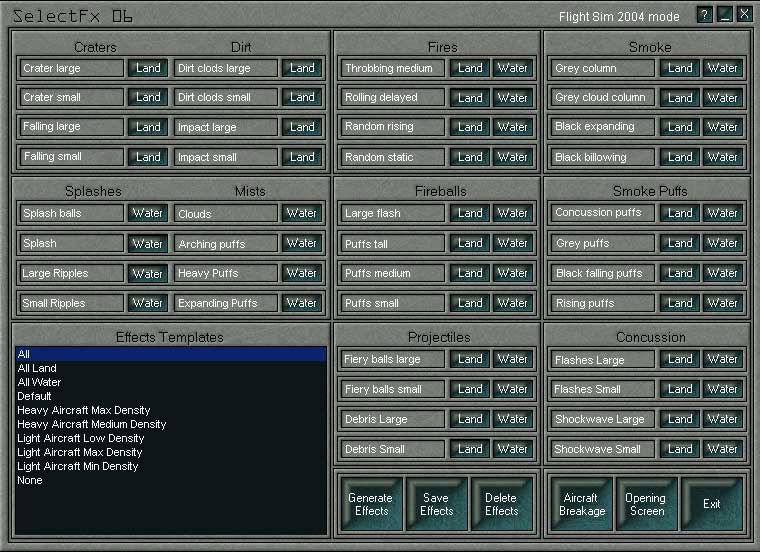The image size is (760, 552).
Task: Toggle Land for Concussion puffs
Action: [x=680, y=213]
